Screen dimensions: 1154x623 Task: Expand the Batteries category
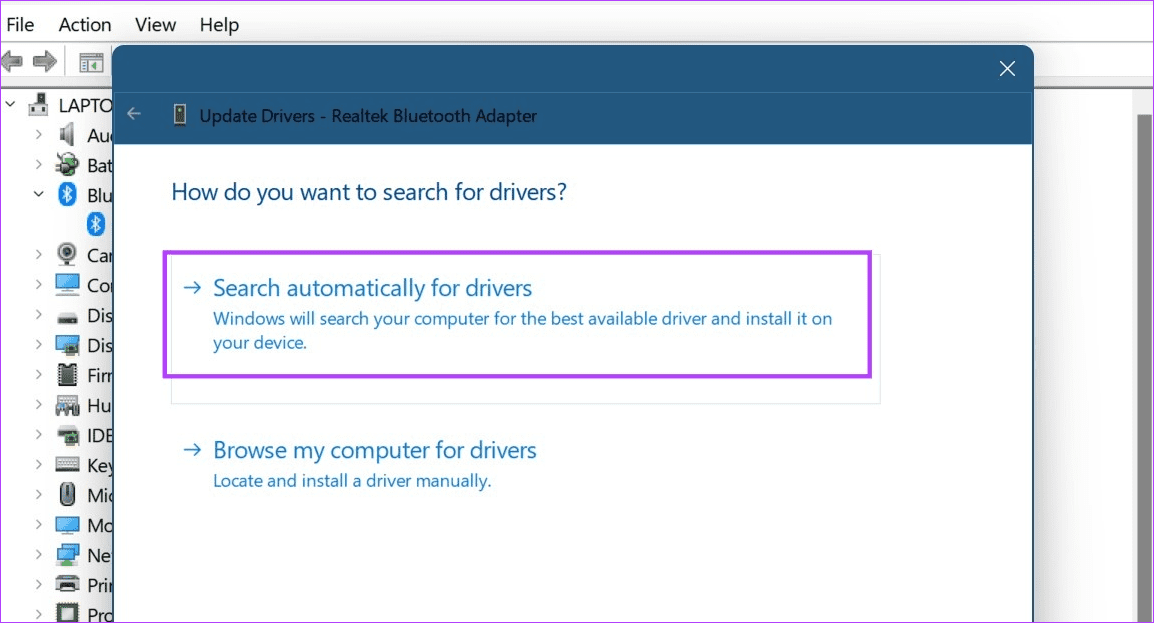point(38,165)
